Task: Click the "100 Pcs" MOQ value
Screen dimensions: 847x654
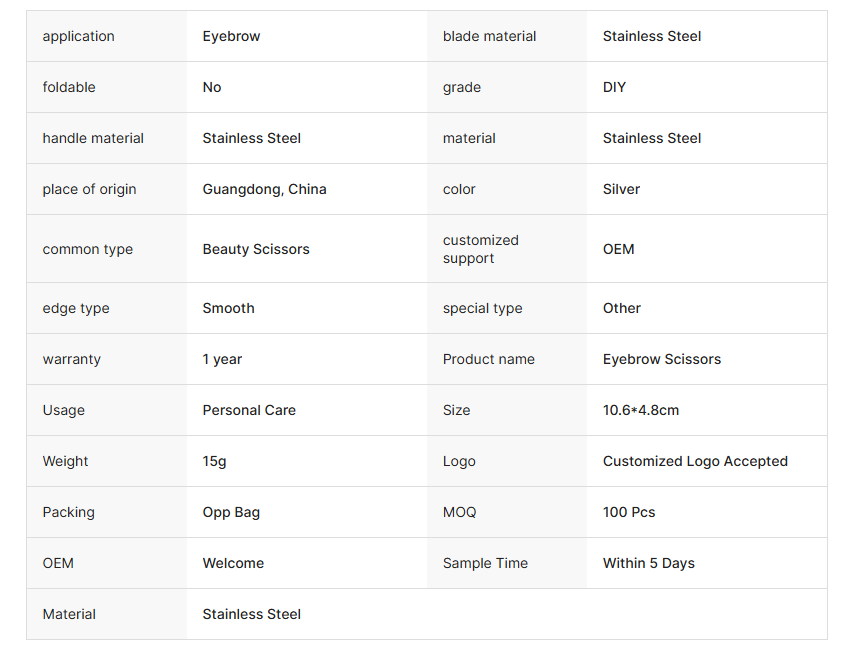Action: tap(629, 512)
